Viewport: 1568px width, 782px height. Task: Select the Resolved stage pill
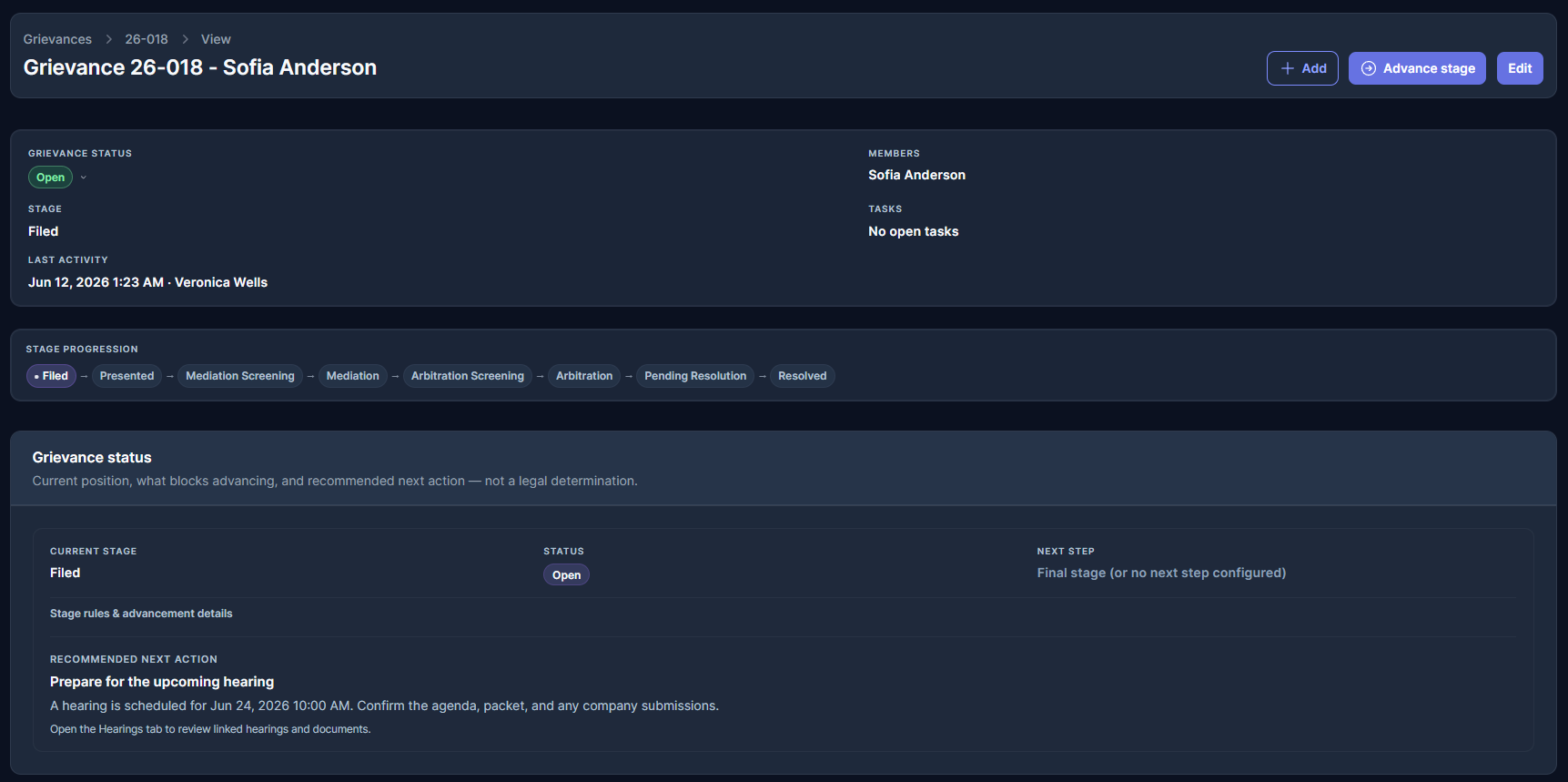pos(803,376)
